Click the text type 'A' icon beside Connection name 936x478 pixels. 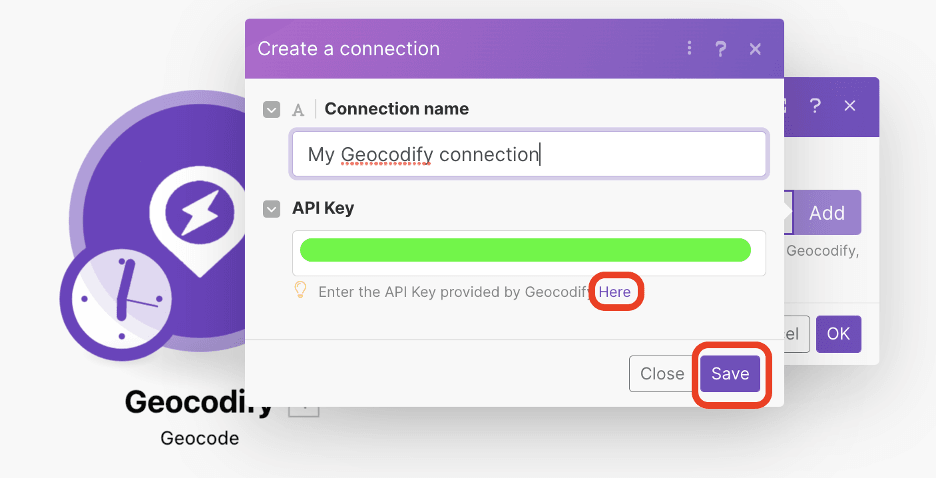(298, 110)
